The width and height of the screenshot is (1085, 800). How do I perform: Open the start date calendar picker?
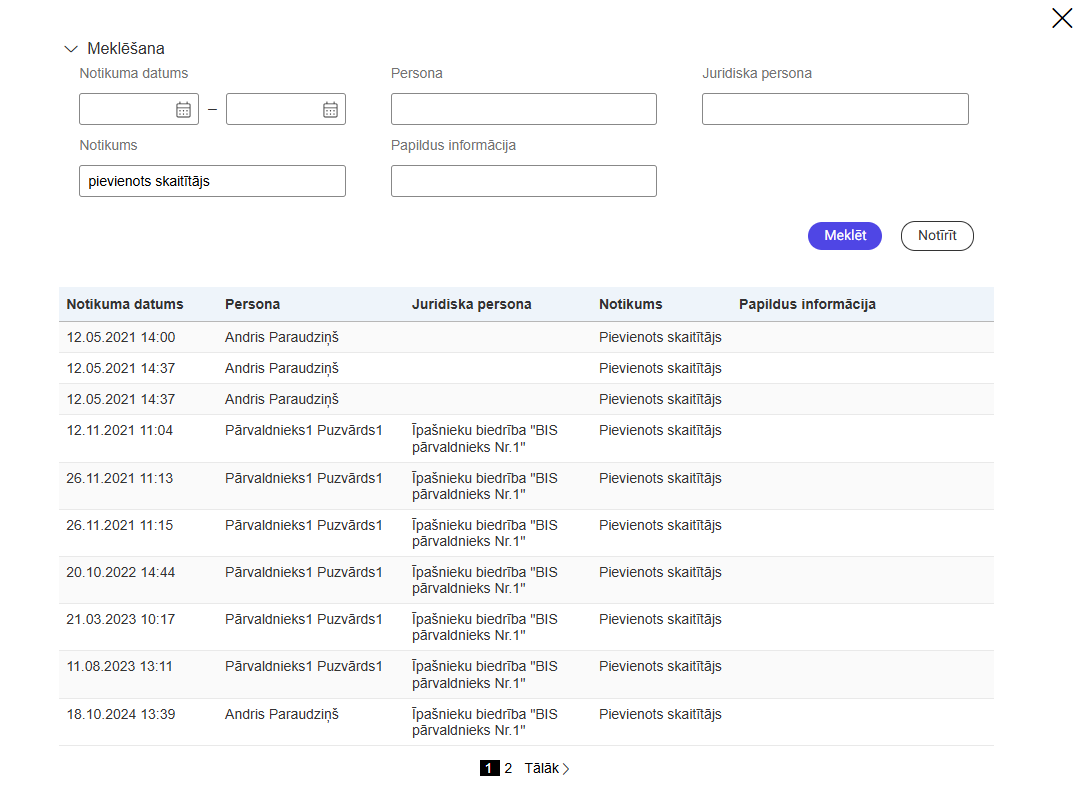click(183, 110)
